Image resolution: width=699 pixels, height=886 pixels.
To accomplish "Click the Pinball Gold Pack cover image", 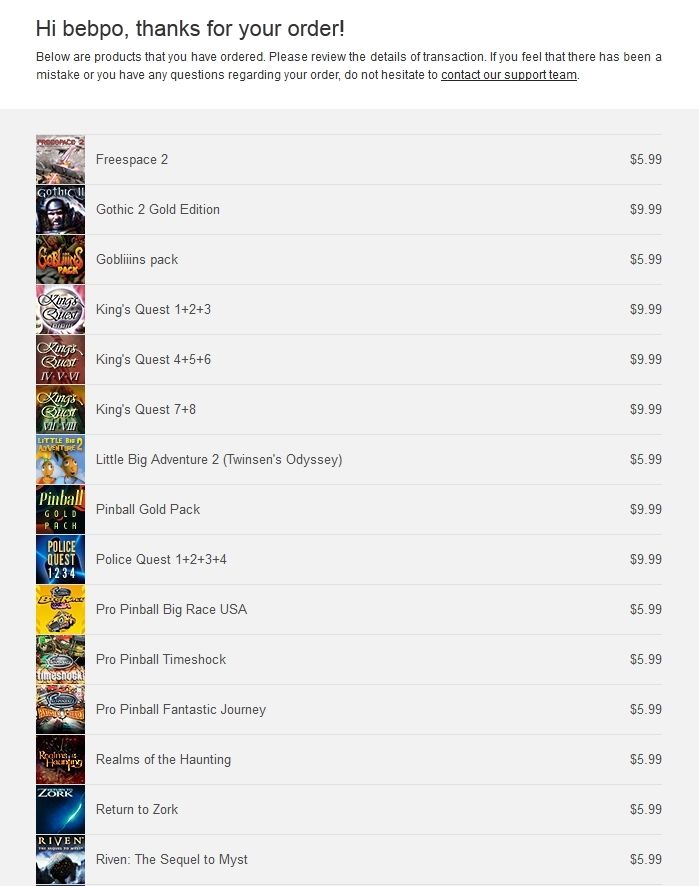I will (60, 510).
